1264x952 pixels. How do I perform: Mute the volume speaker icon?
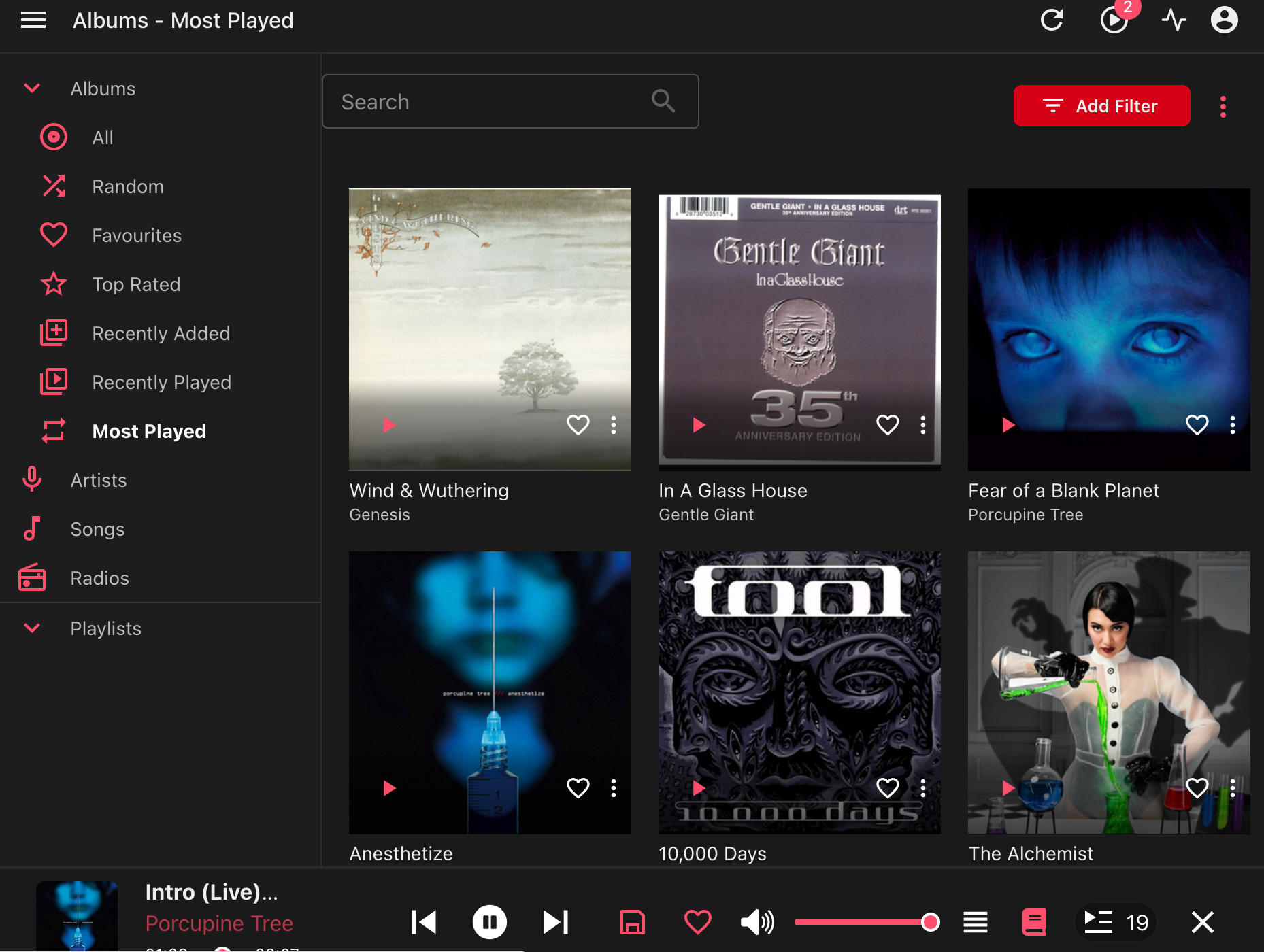tap(756, 922)
